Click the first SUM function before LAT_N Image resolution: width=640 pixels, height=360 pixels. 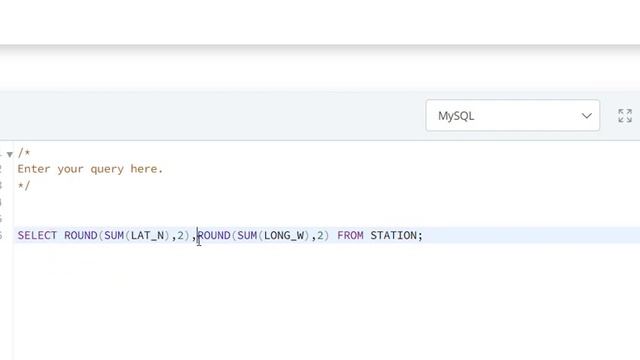tap(114, 236)
